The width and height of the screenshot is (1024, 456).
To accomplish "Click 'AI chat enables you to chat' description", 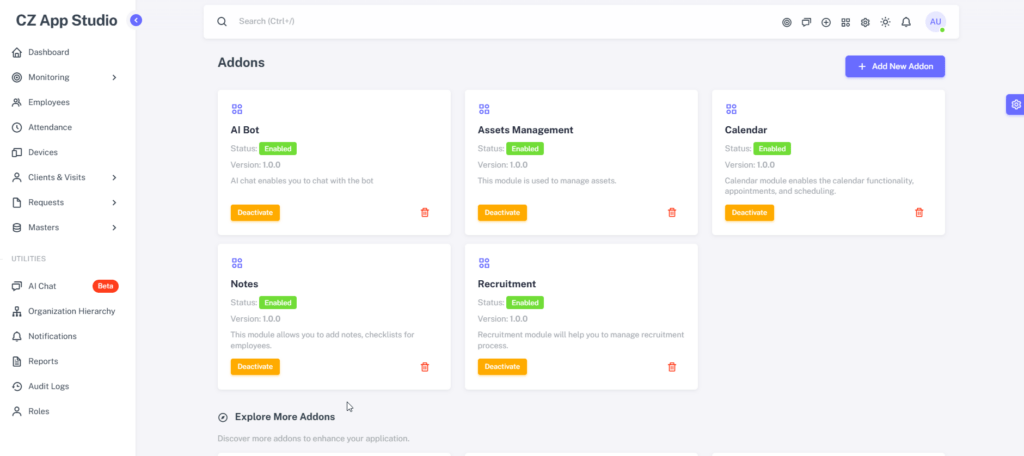I will coord(302,181).
